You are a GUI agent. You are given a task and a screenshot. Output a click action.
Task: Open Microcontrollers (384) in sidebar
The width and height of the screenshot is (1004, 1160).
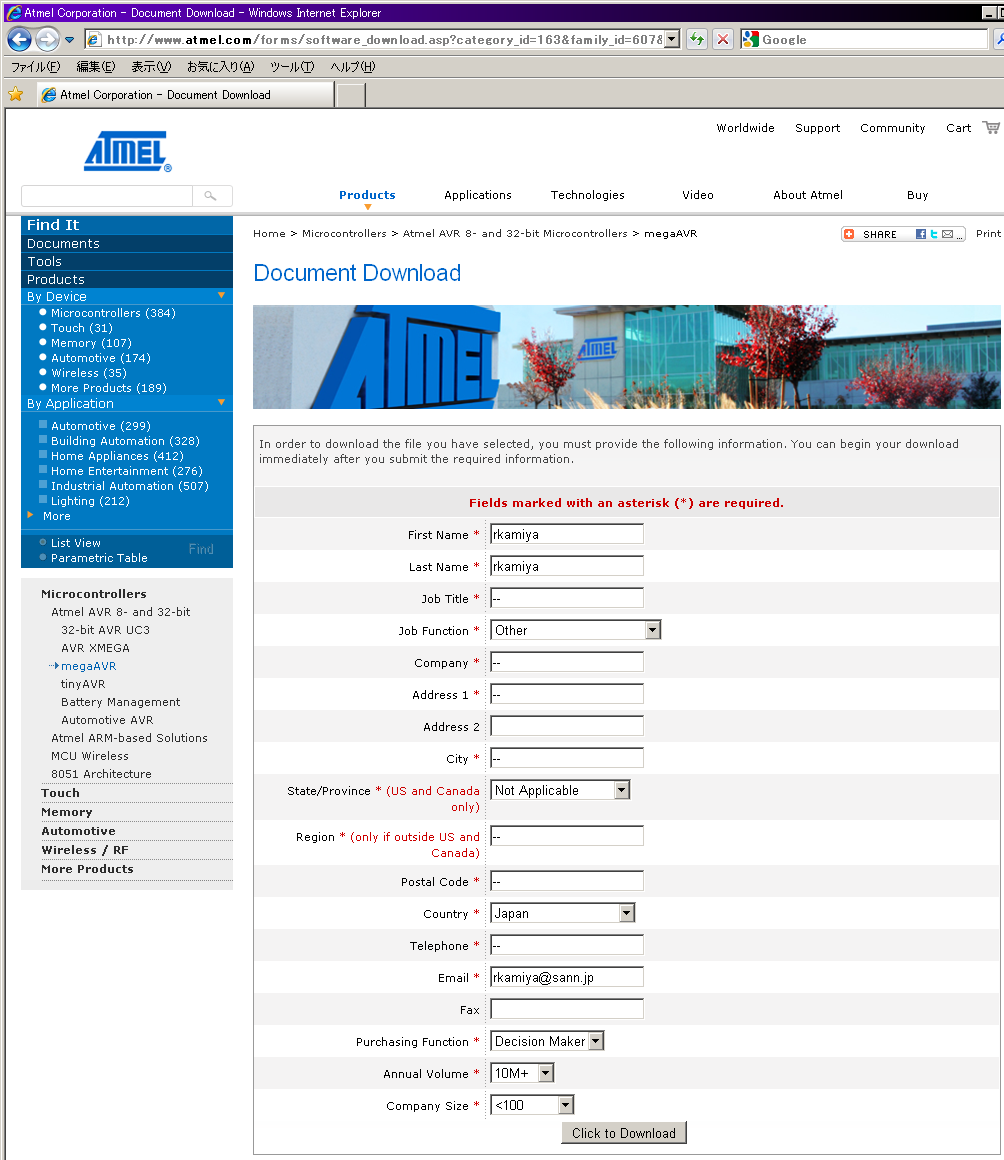click(x=113, y=313)
